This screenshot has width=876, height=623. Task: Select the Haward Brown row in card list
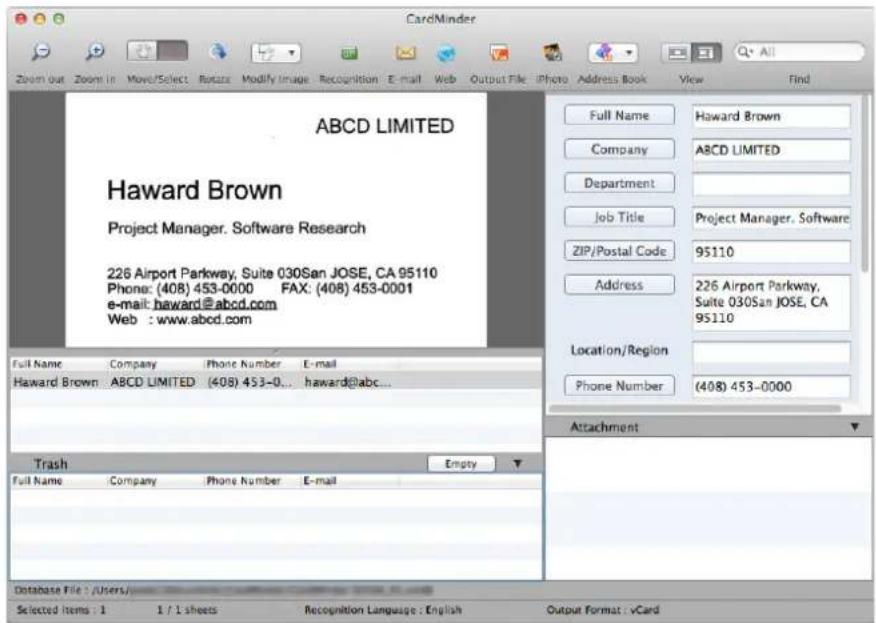coord(276,382)
